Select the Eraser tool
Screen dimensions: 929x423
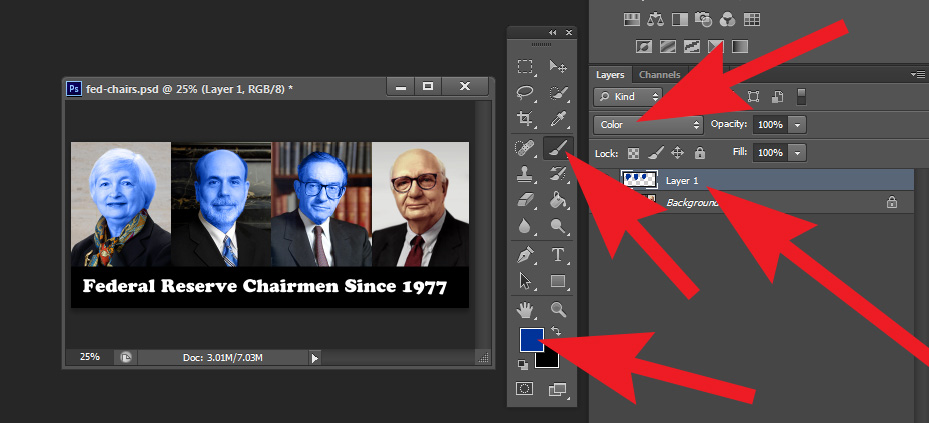click(x=525, y=200)
